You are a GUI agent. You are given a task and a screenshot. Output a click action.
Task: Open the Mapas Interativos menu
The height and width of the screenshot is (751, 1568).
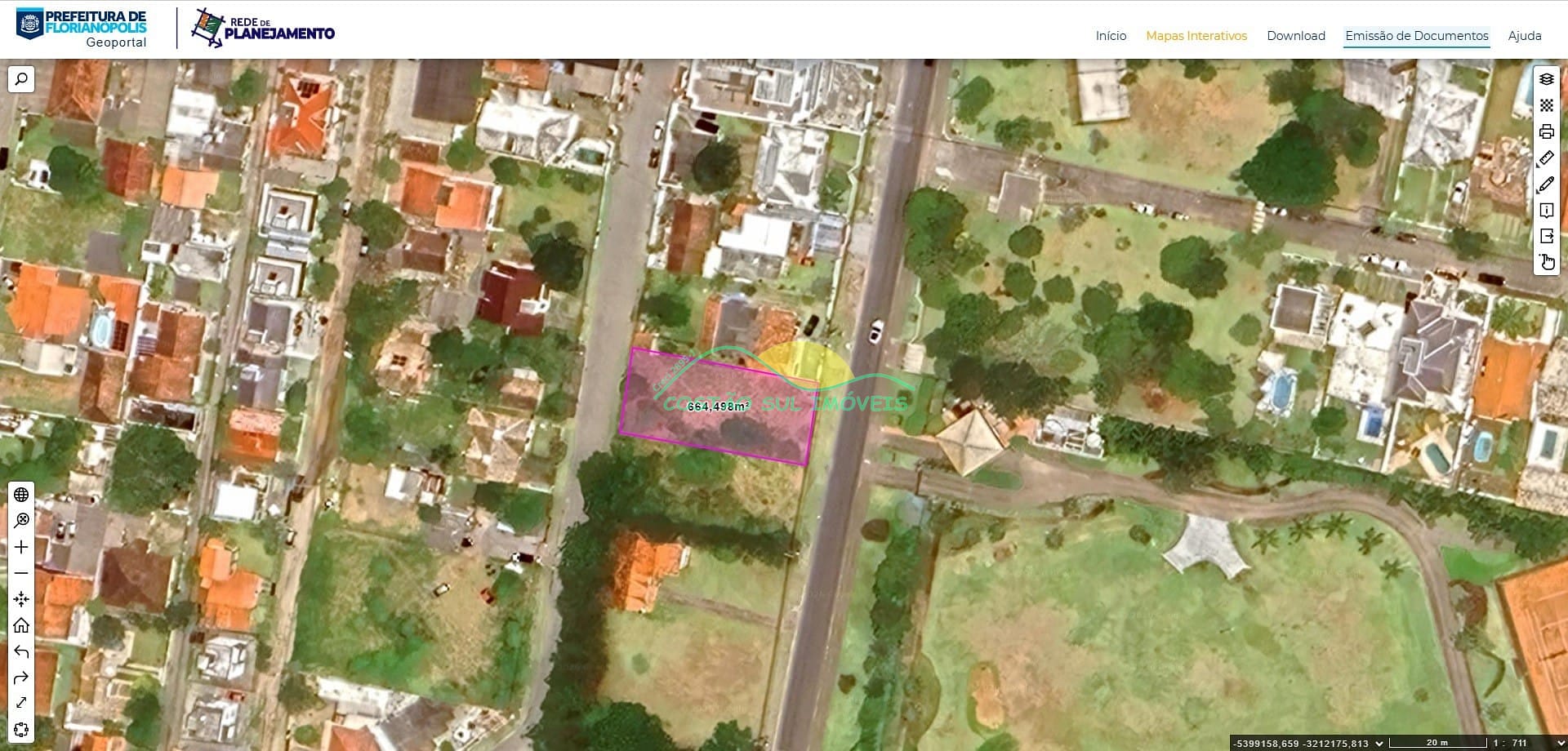(1196, 36)
